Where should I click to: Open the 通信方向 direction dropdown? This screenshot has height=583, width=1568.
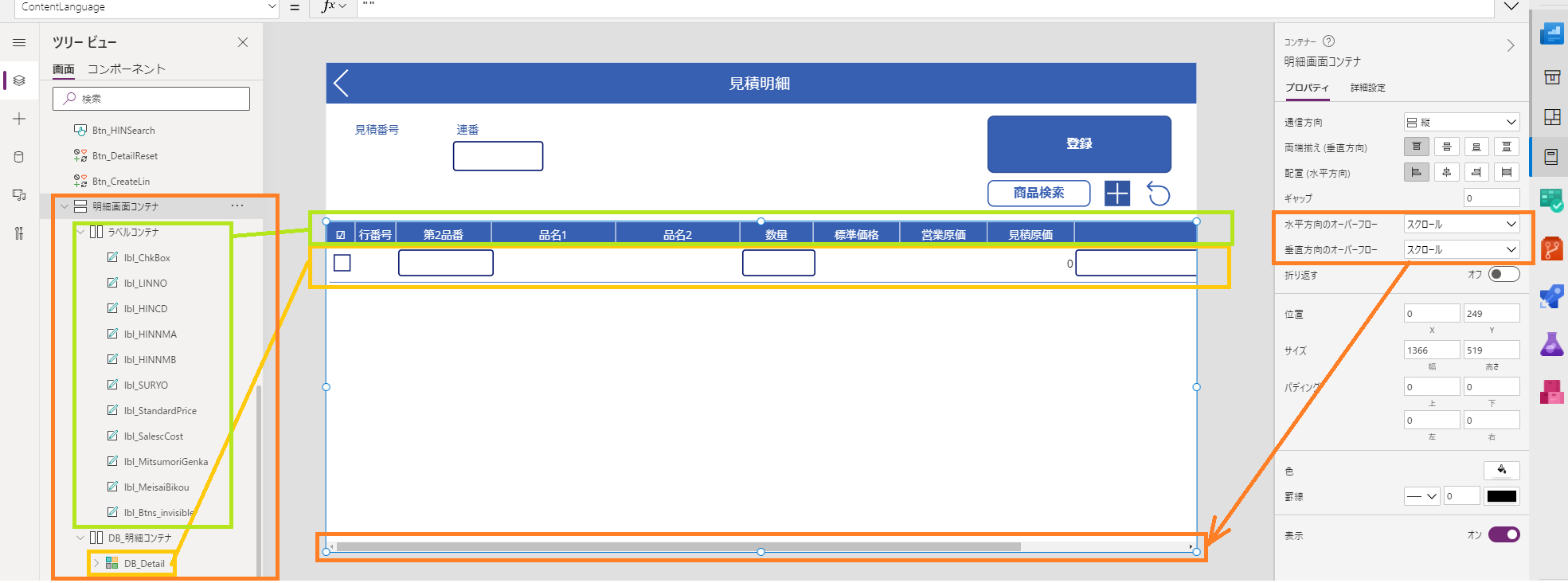1461,122
